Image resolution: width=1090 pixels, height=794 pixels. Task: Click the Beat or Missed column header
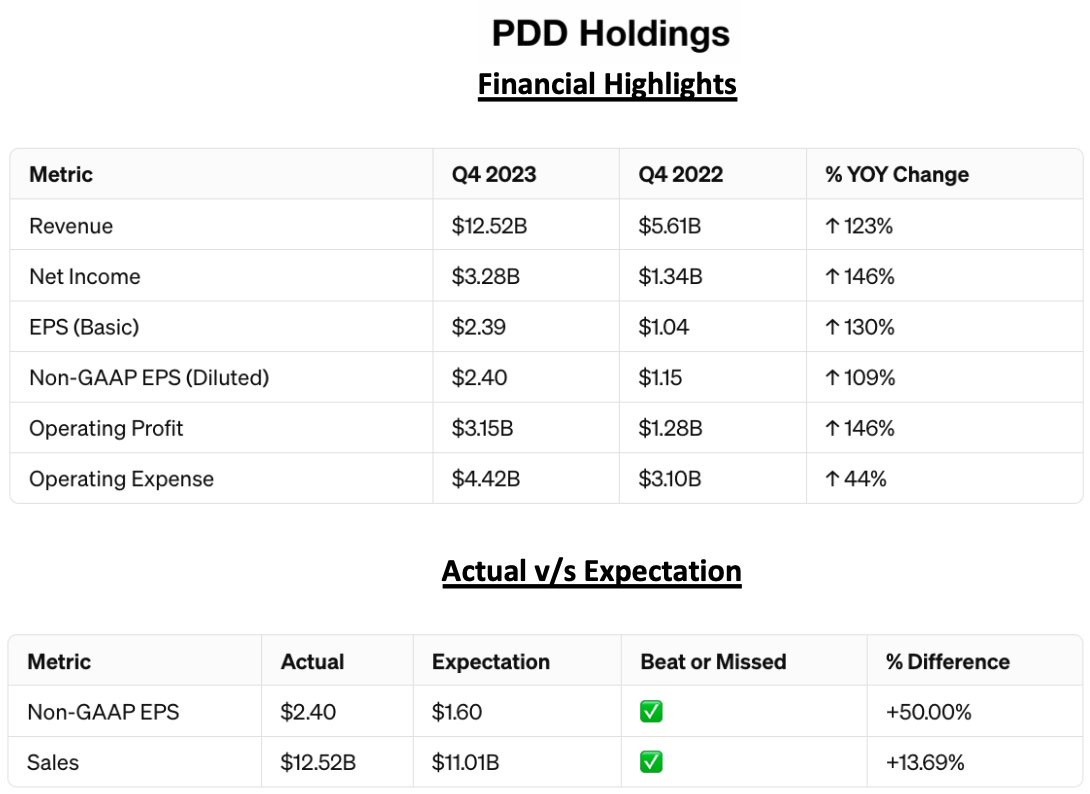(x=713, y=662)
